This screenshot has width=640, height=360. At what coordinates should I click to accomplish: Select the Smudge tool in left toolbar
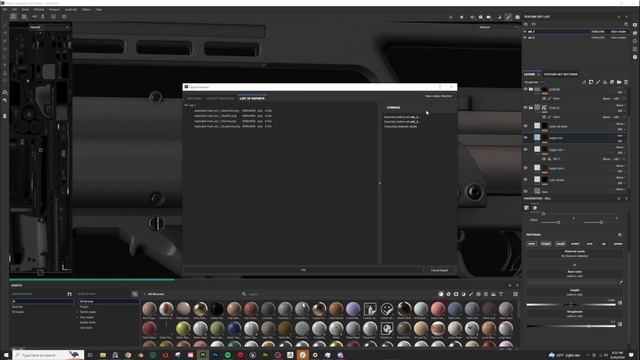click(4, 58)
